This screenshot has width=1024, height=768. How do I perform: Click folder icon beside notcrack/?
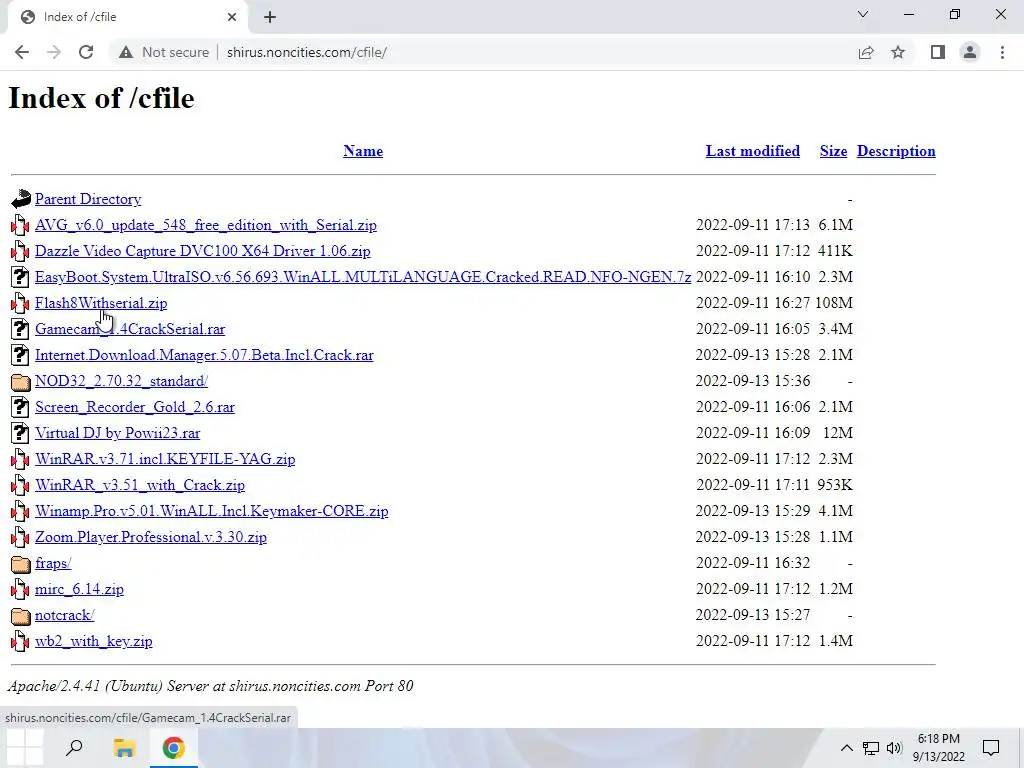(21, 615)
